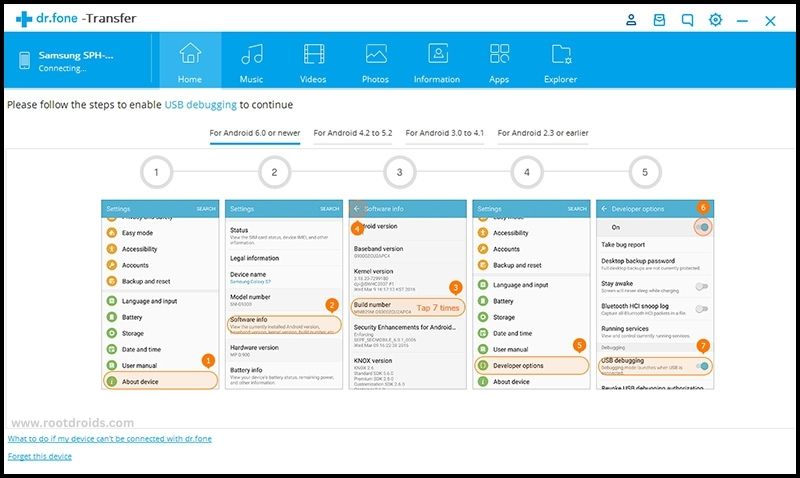Viewport: 800px width, 478px height.
Task: Click the toolbox icon in title bar
Action: pos(659,20)
